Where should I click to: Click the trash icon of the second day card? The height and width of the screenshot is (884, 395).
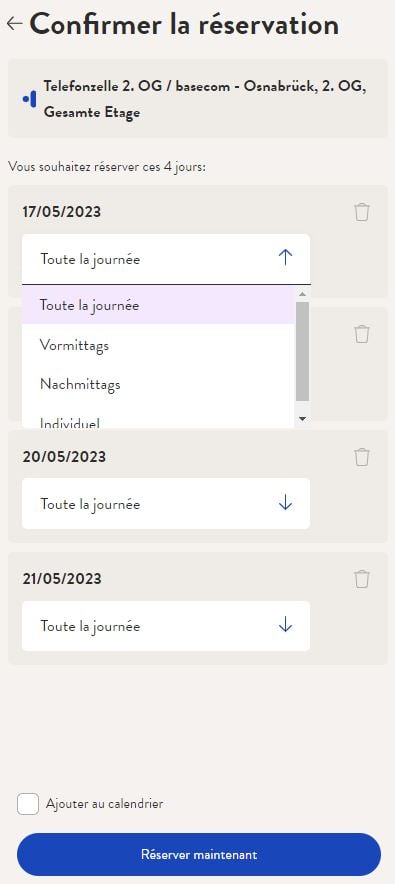[x=362, y=334]
